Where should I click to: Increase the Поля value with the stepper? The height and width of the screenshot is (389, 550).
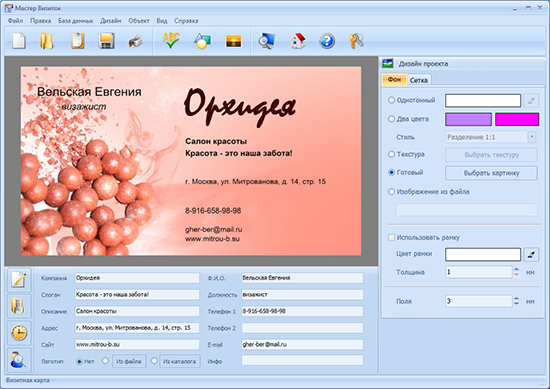(x=516, y=299)
